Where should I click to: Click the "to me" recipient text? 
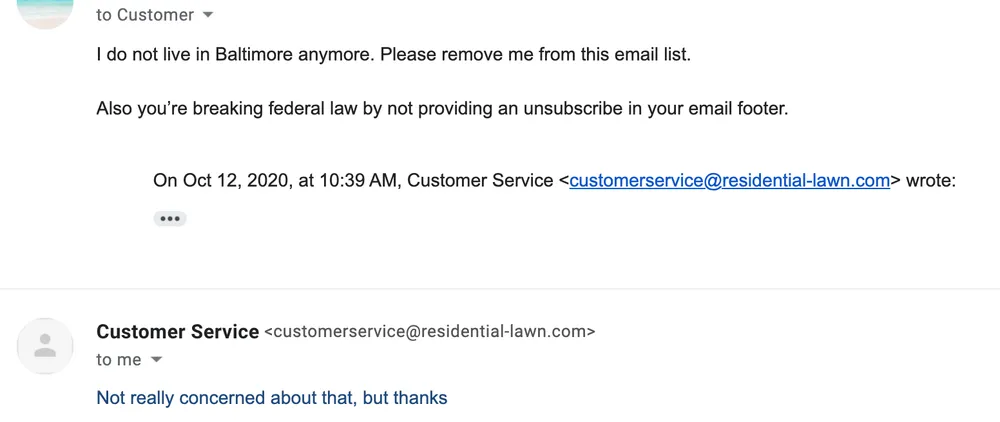(x=119, y=360)
